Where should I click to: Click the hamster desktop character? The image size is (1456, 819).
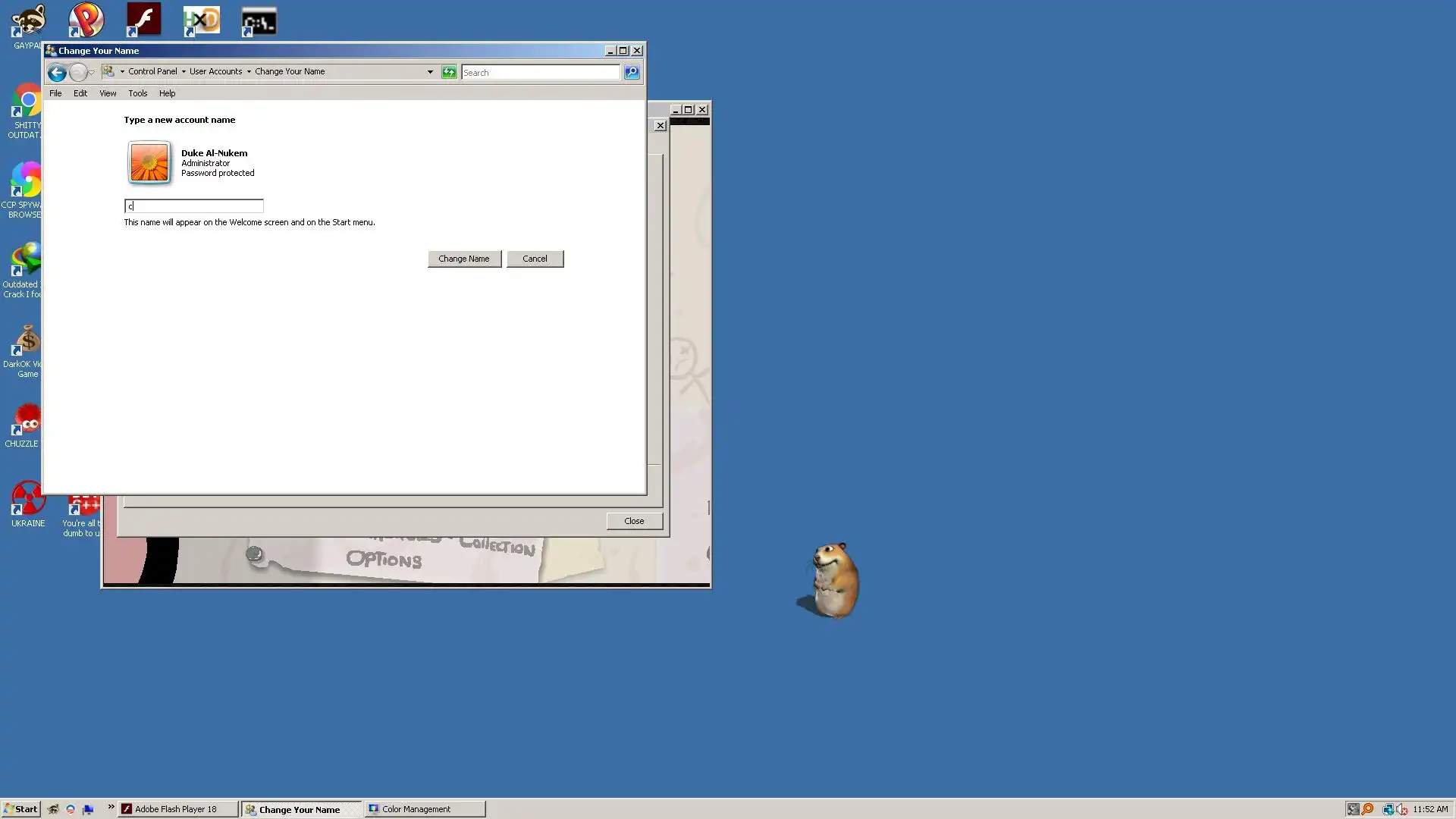click(835, 580)
